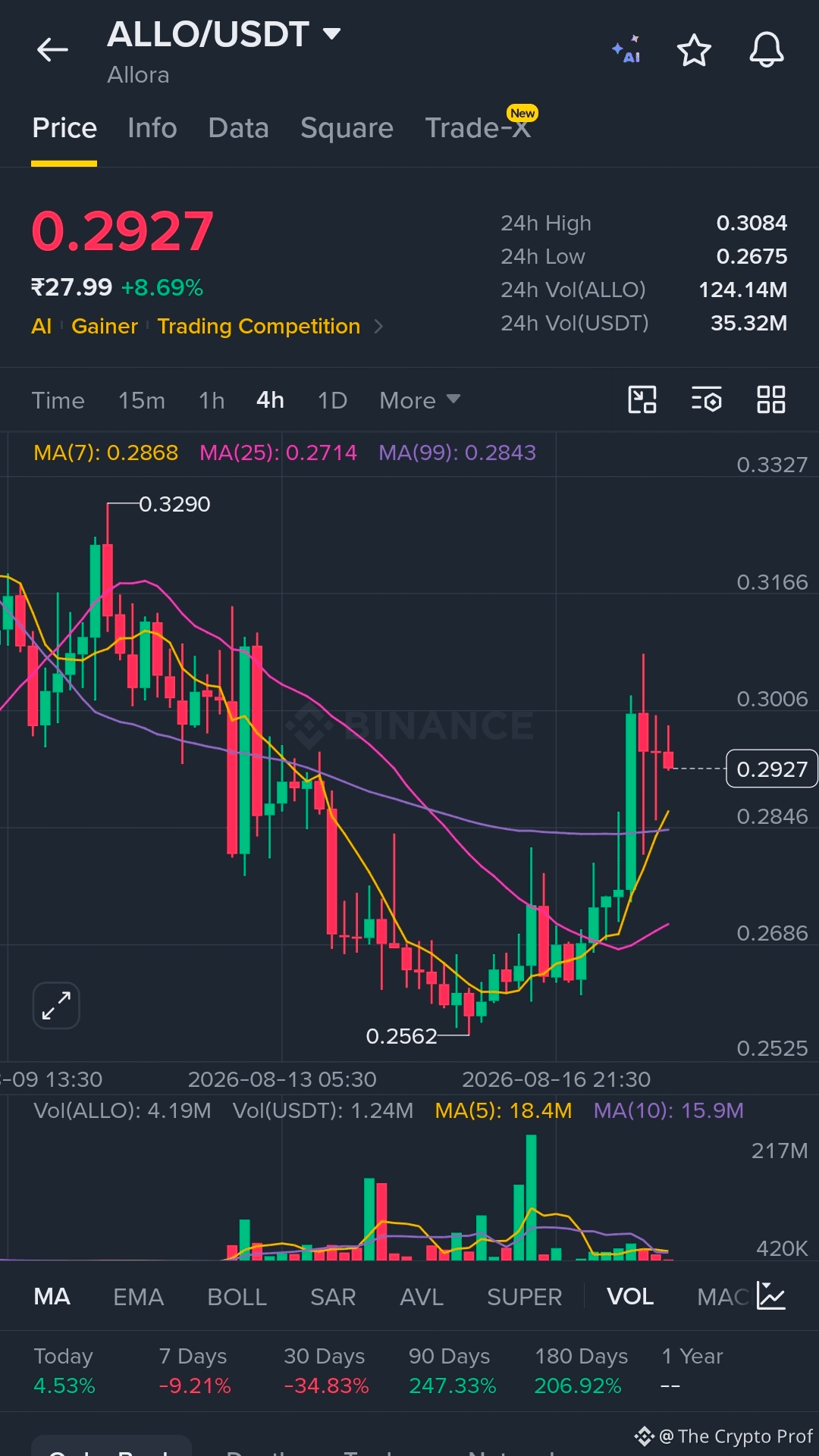The width and height of the screenshot is (819, 1456).
Task: Tap the 7 Days -9.21% value
Action: coord(195,1386)
